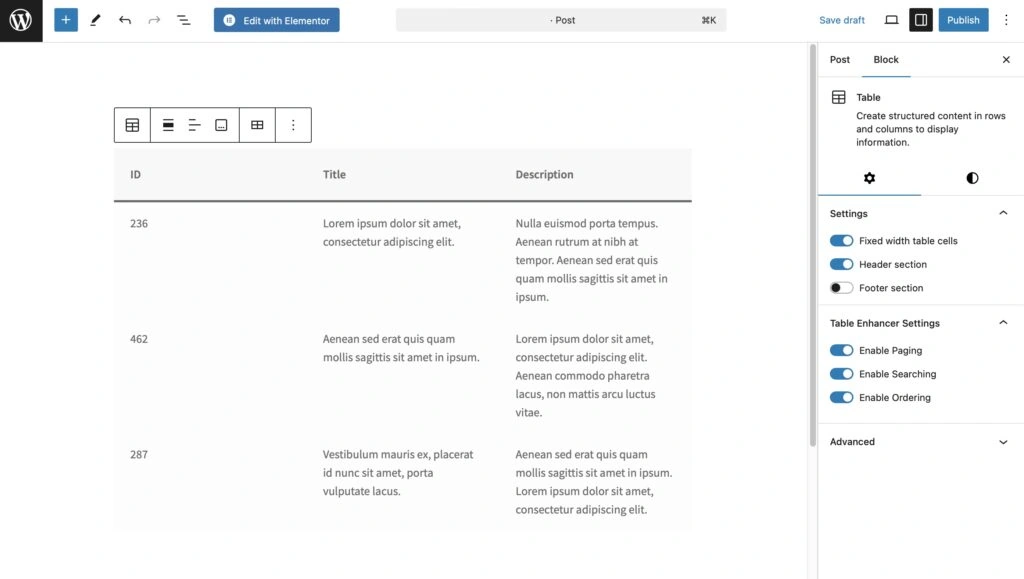Open the Document Overview list icon
The width and height of the screenshot is (1024, 579).
point(184,20)
